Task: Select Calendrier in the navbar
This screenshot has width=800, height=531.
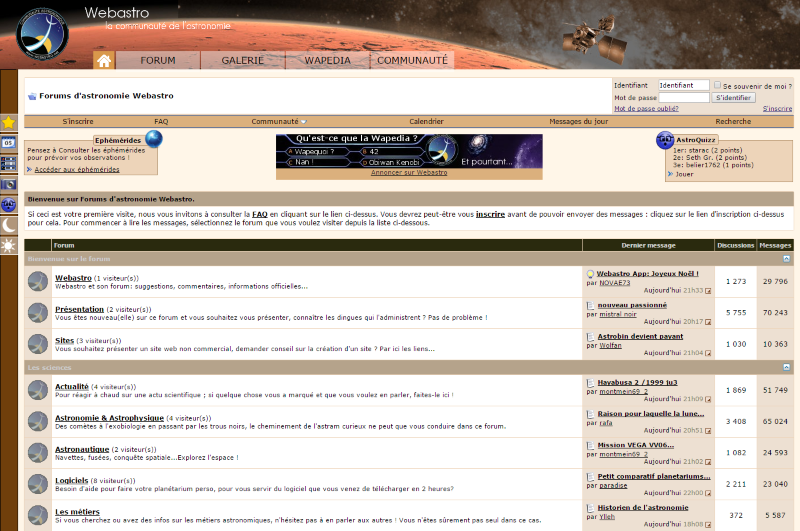Action: 427,121
